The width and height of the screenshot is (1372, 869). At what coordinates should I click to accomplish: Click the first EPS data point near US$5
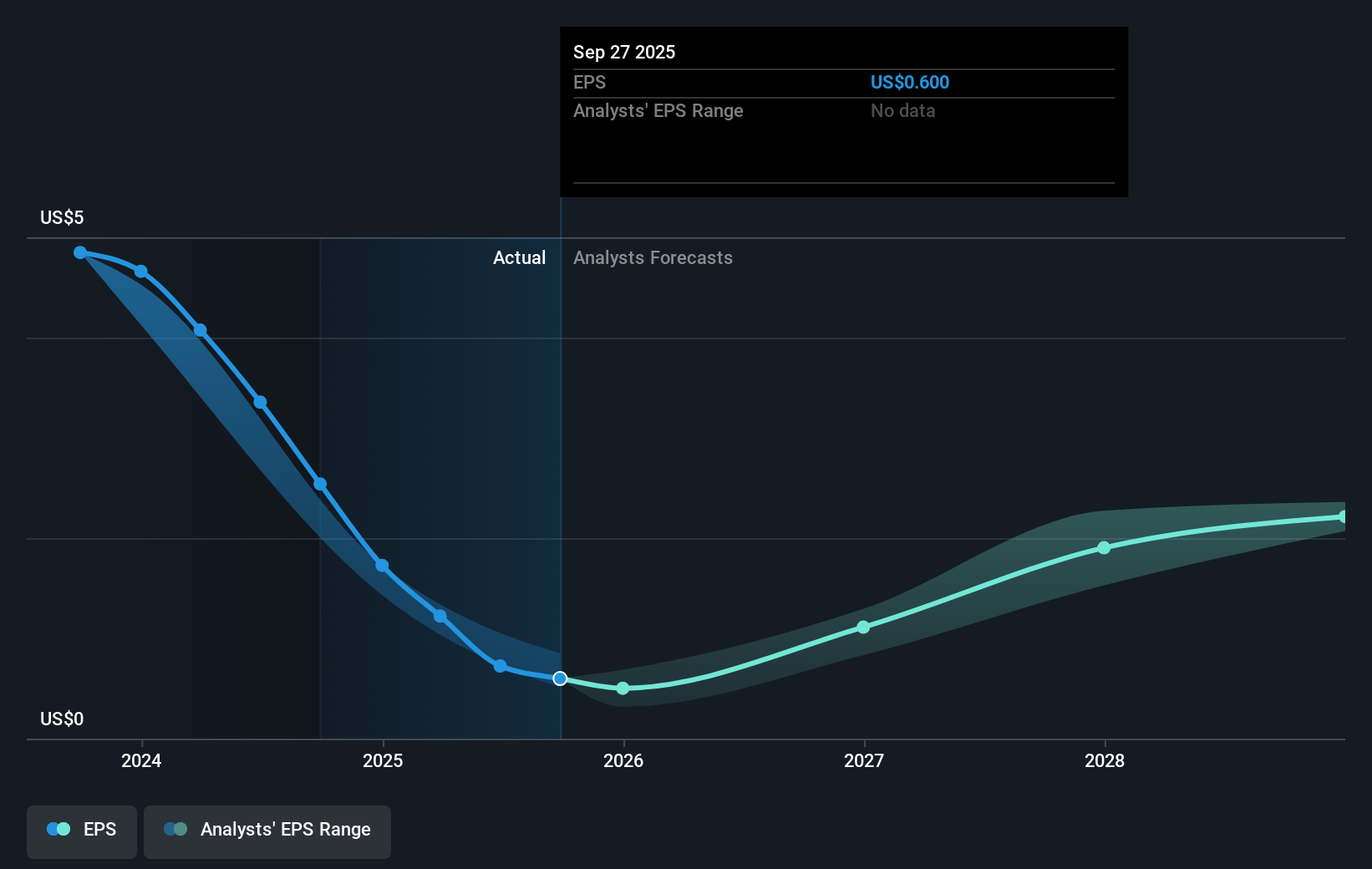point(80,252)
